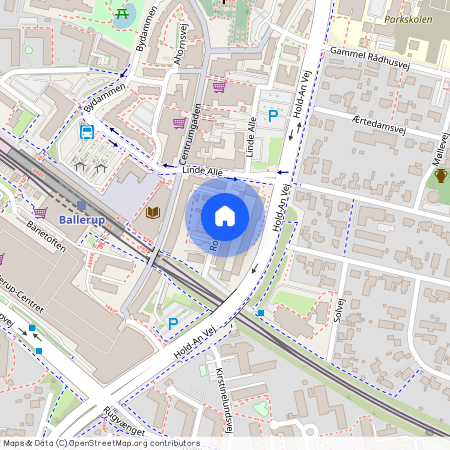The width and height of the screenshot is (450, 450).
Task: Click the blue home location marker
Action: tap(225, 217)
